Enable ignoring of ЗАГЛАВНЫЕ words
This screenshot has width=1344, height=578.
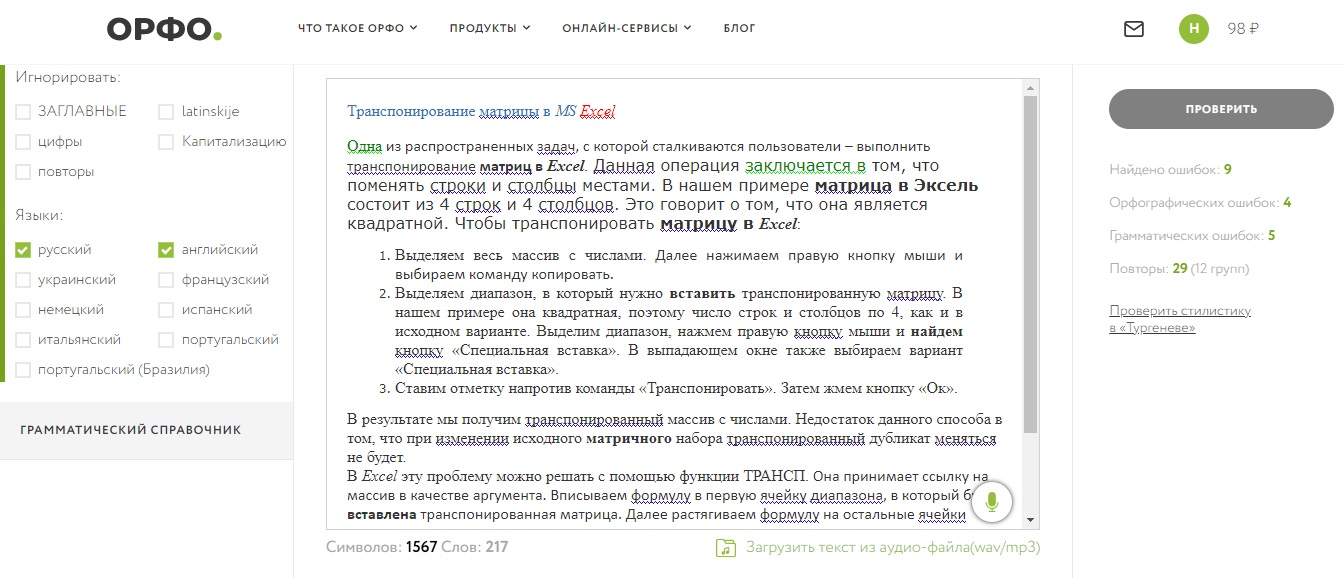pyautogui.click(x=21, y=111)
